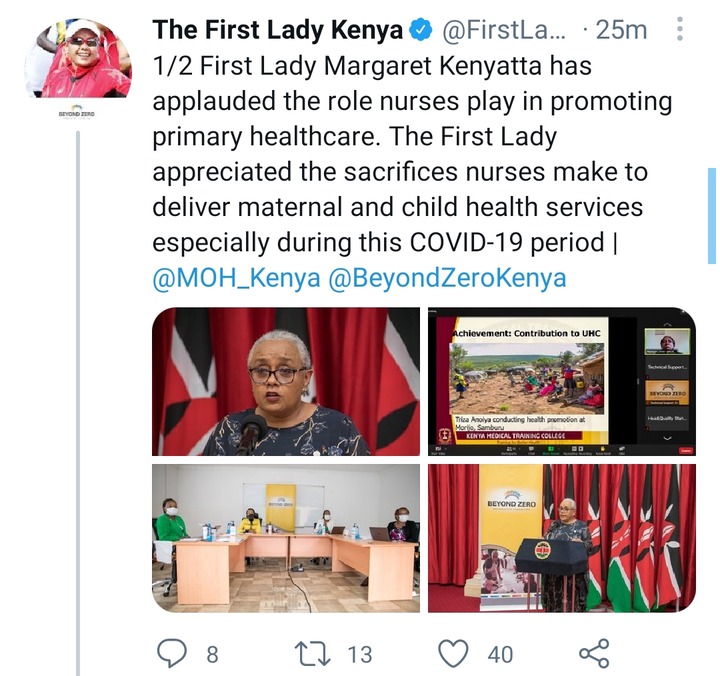The height and width of the screenshot is (676, 720).
Task: Open the share icon on the tweet
Action: [594, 653]
